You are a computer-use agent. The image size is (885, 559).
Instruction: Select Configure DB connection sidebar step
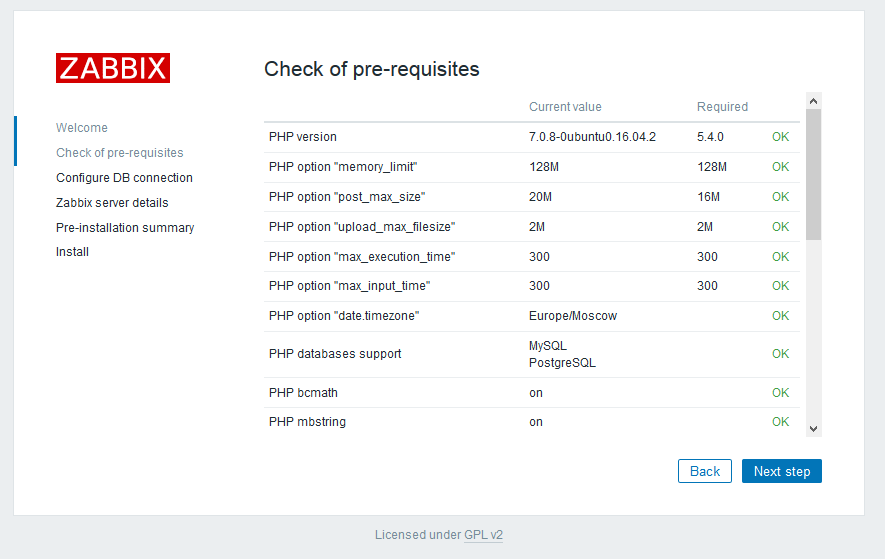tap(124, 177)
